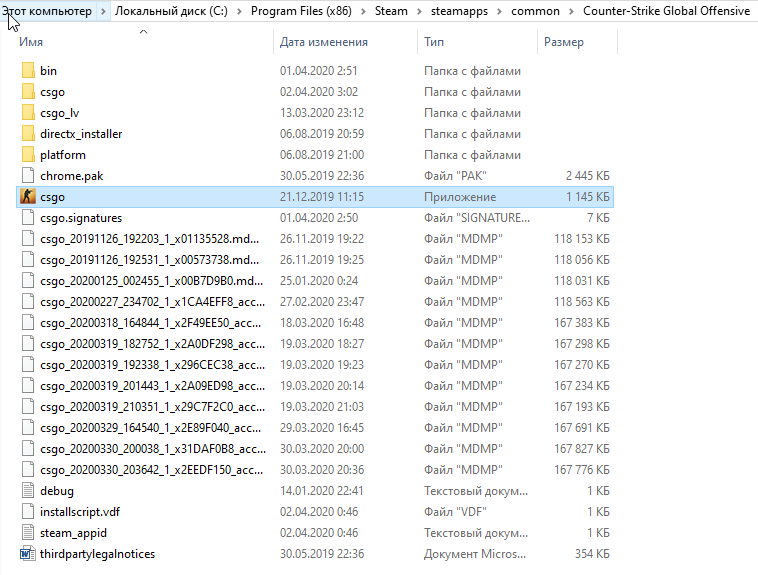Viewport: 758px width, 575px height.
Task: Click the csgo_lv folder icon
Action: point(28,113)
